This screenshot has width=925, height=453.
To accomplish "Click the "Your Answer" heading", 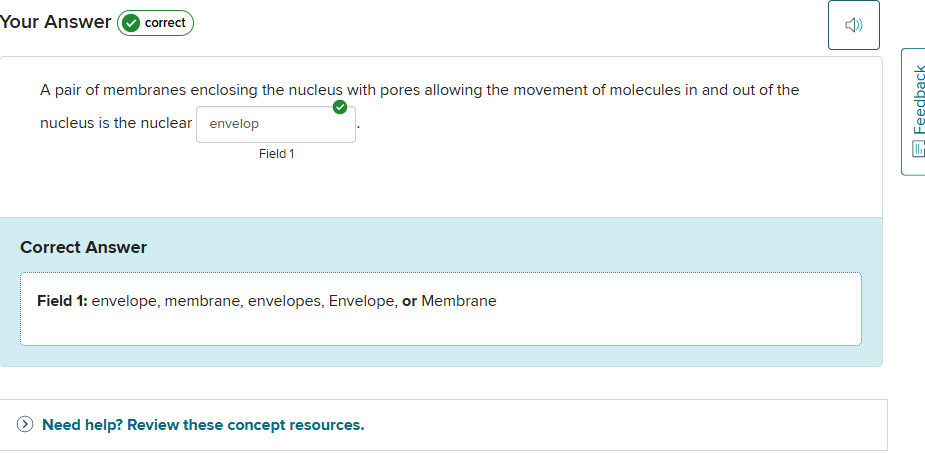I will (x=56, y=22).
